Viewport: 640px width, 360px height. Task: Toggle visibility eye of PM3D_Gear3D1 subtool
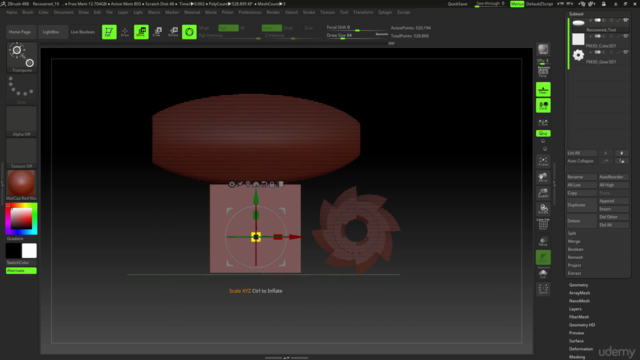pos(625,52)
